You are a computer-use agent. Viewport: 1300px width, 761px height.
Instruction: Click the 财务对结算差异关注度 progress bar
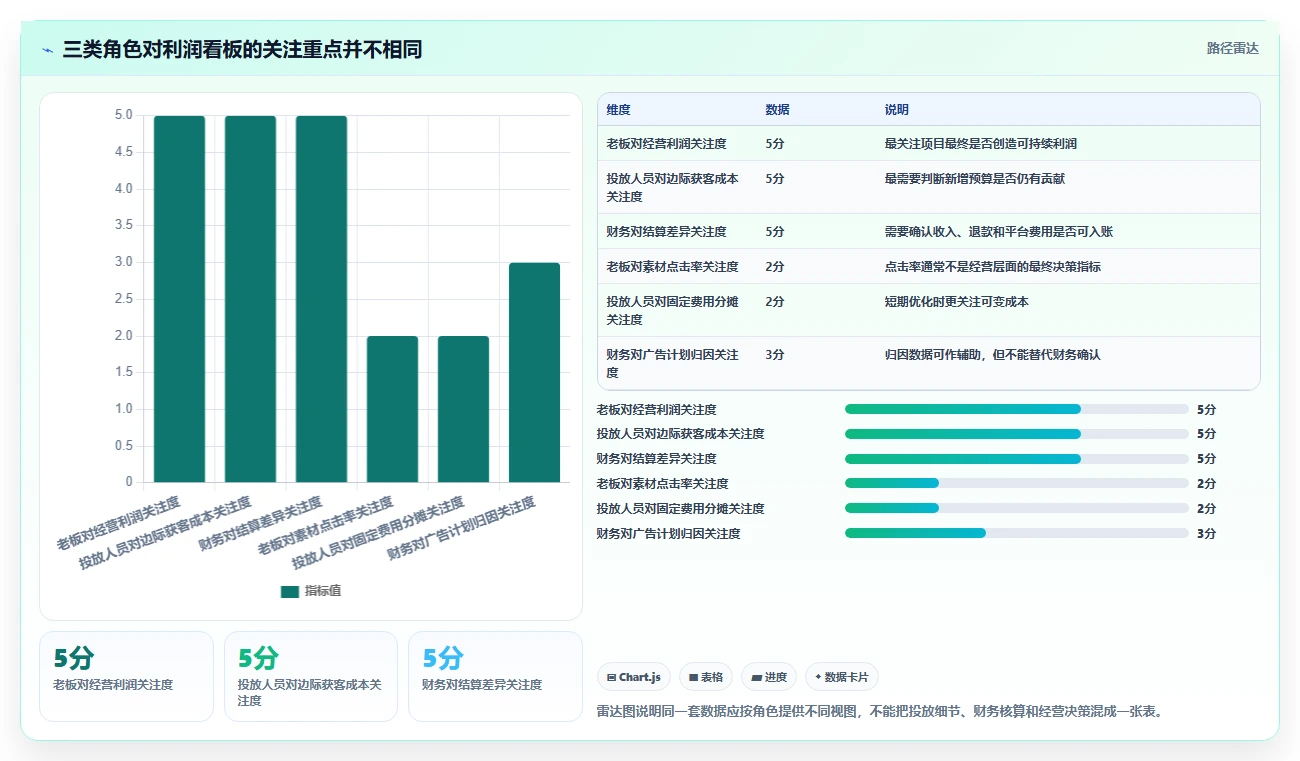tap(1017, 459)
